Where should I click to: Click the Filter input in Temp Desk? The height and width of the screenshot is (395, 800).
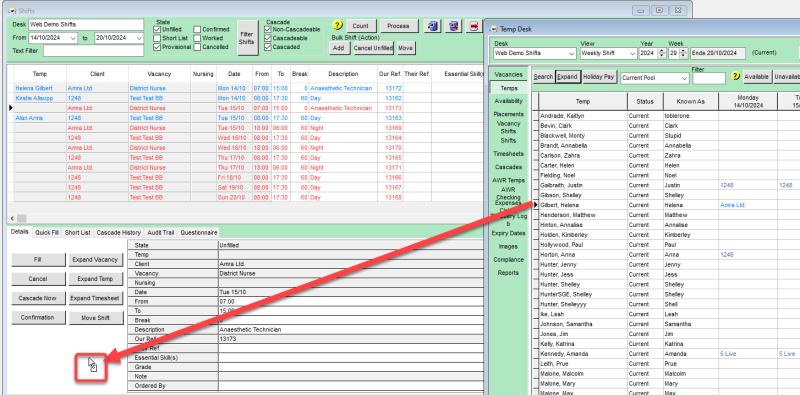(x=709, y=79)
